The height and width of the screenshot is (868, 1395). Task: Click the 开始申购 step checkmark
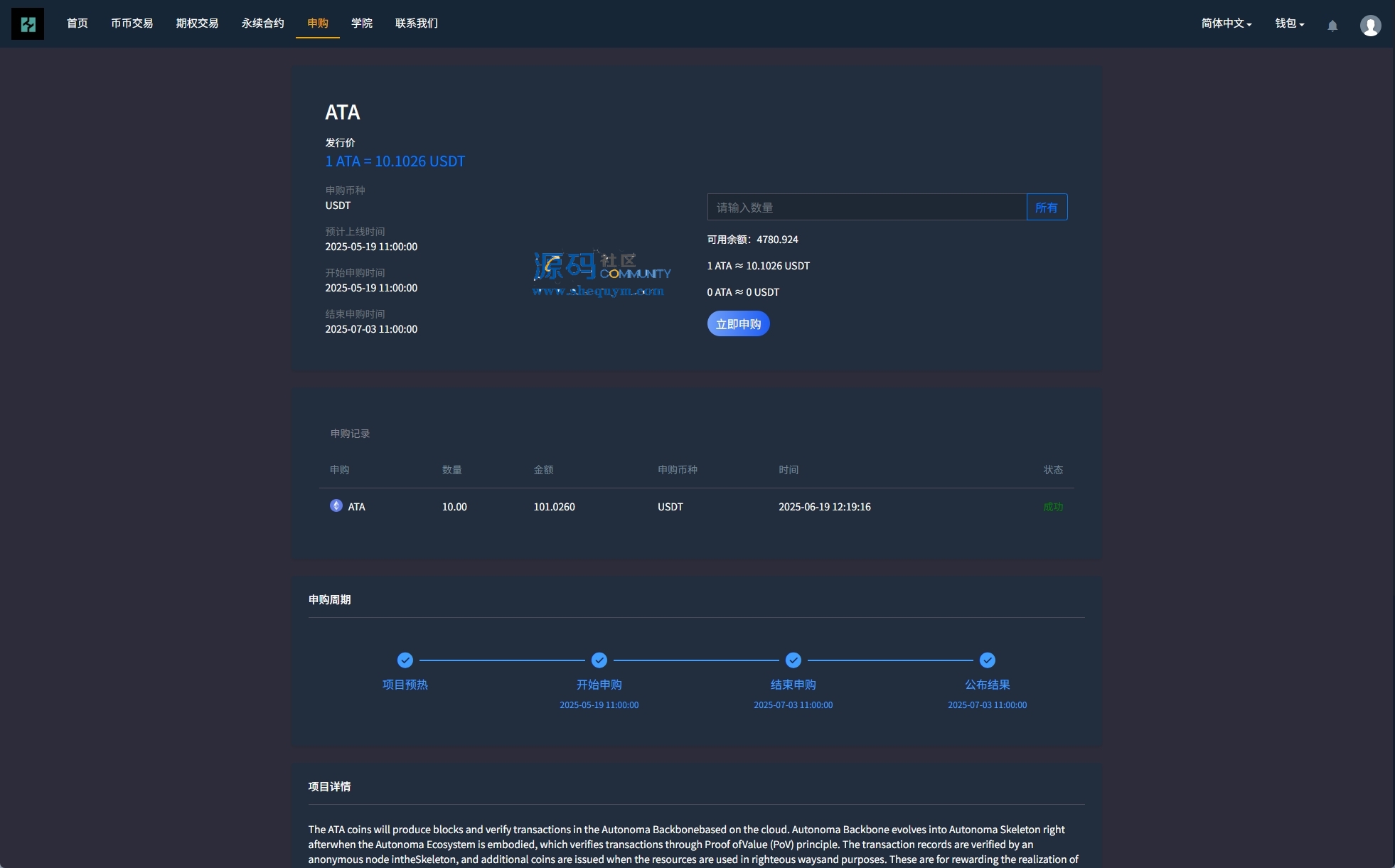click(x=599, y=660)
